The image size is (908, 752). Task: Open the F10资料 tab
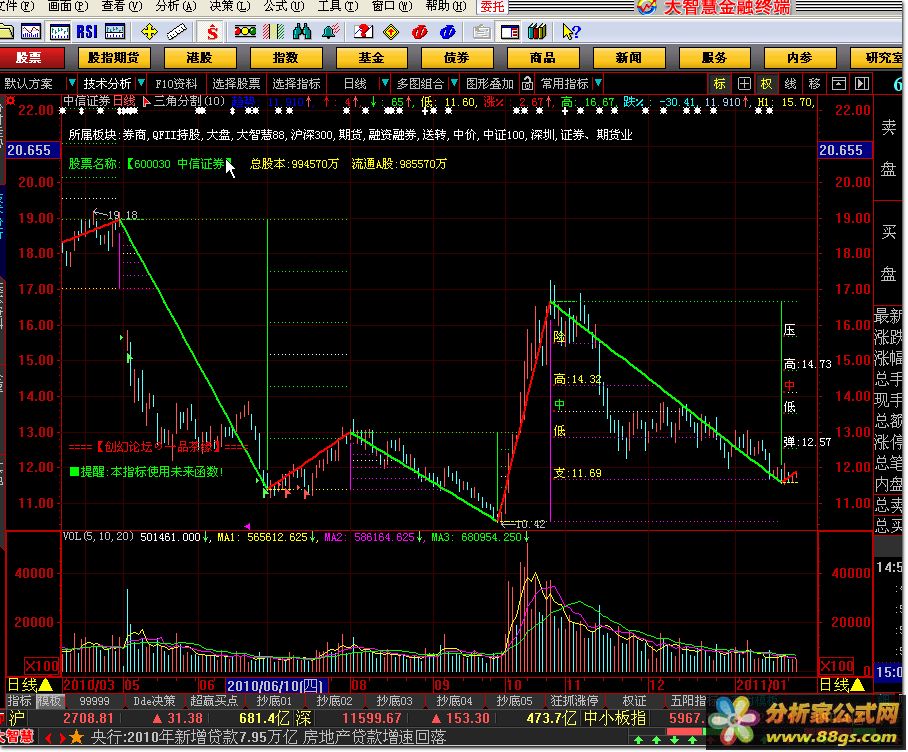click(x=176, y=83)
